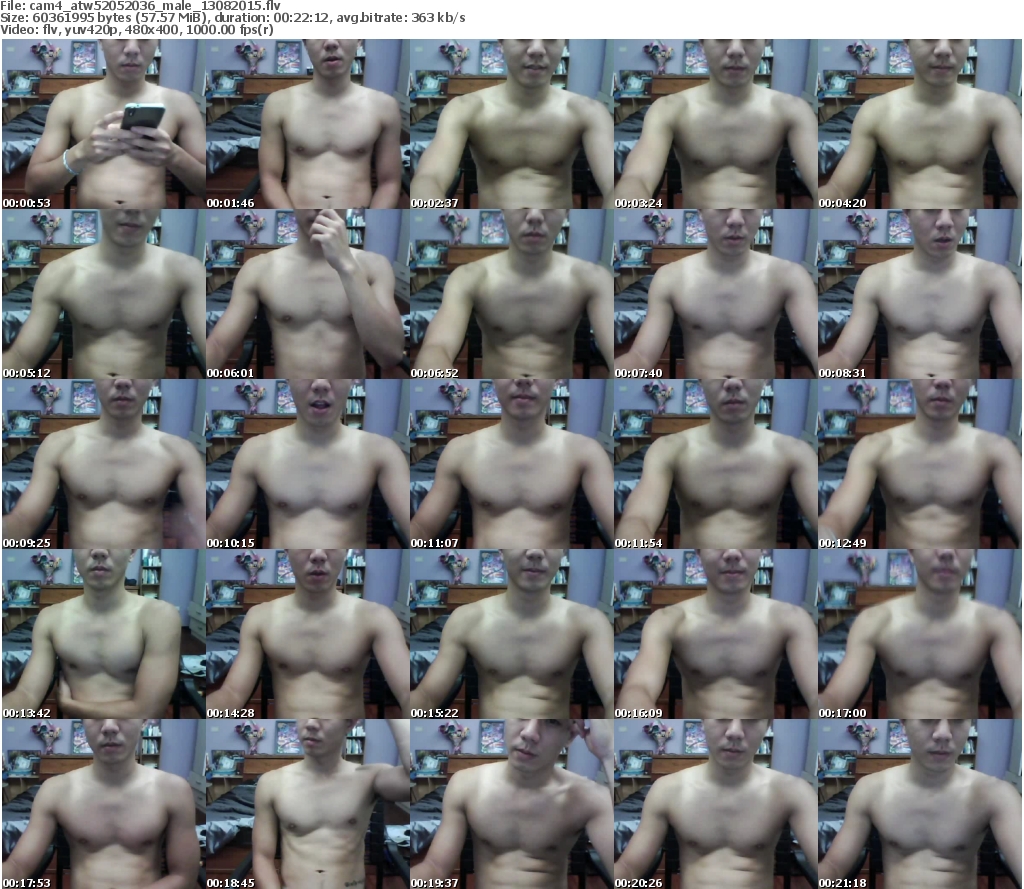
Task: Select the thumbnail timestamped 00:14:28
Action: 308,634
